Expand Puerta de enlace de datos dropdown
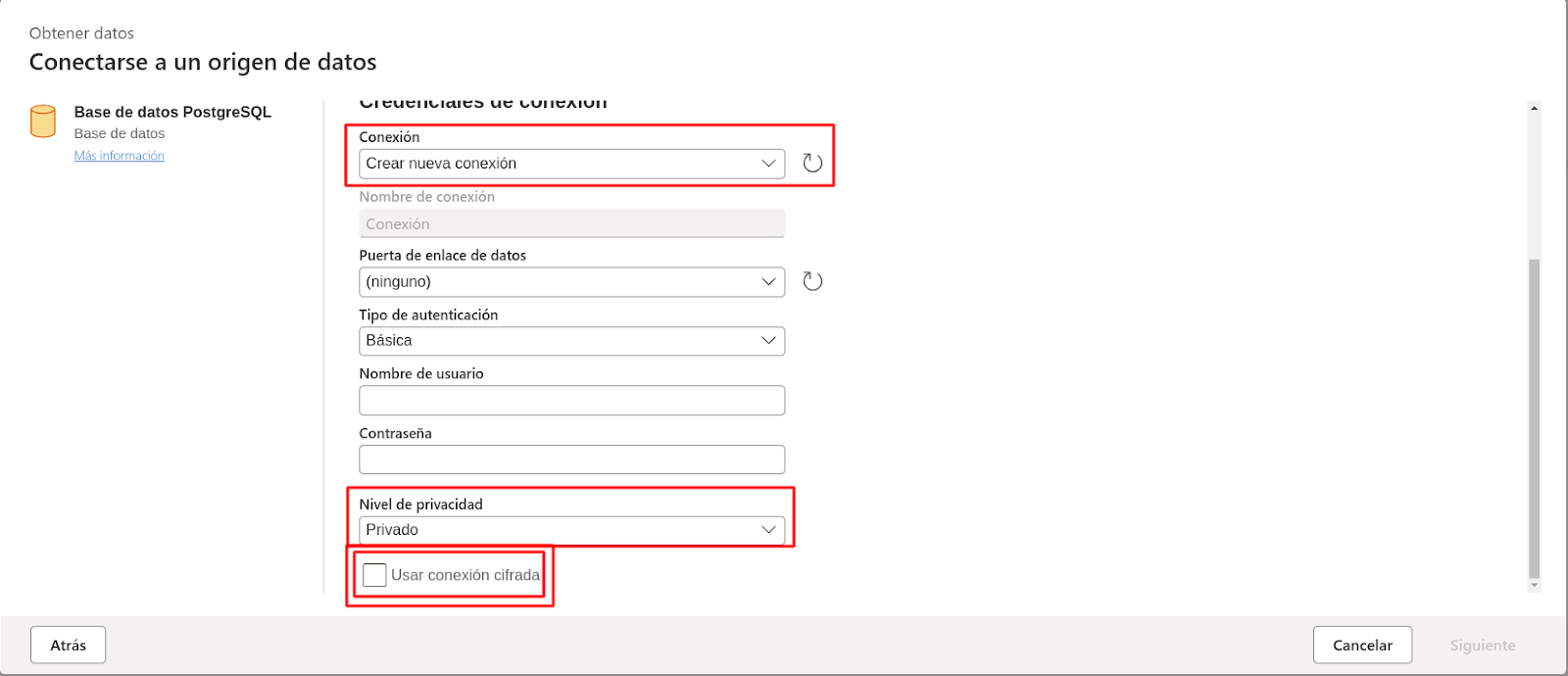Image resolution: width=1568 pixels, height=676 pixels. pyautogui.click(x=571, y=282)
